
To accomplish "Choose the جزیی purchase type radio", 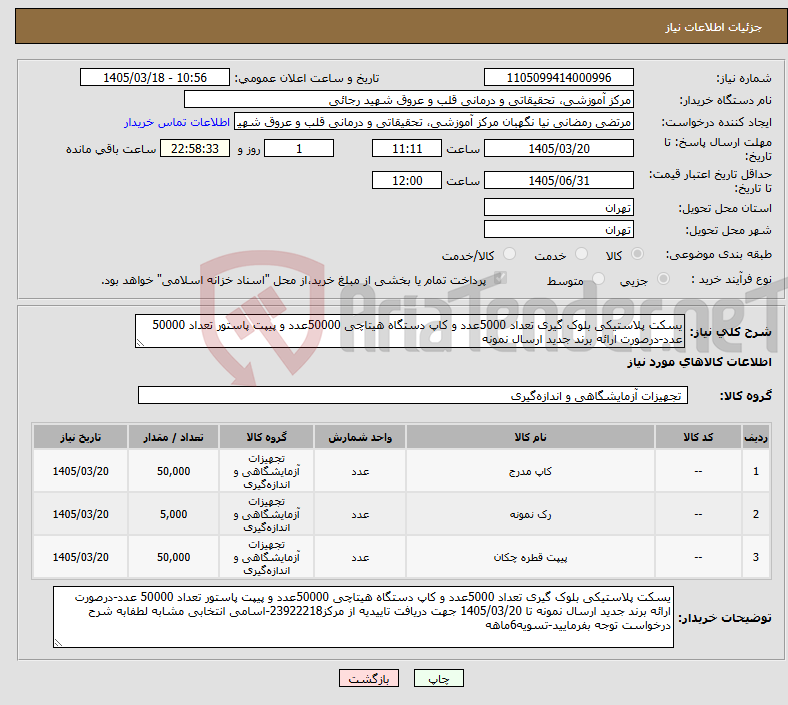I will pos(663,278).
